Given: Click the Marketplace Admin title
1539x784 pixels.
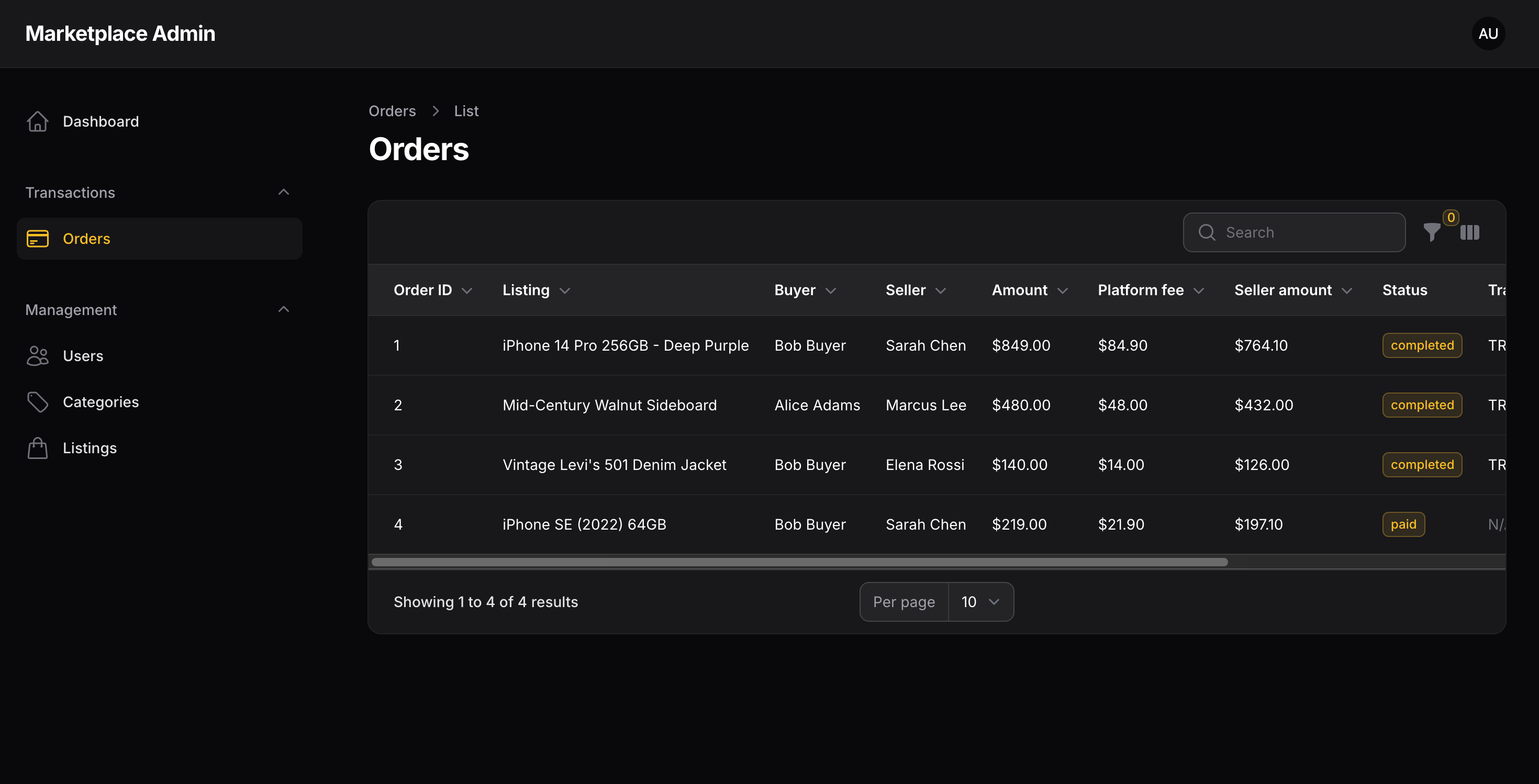Looking at the screenshot, I should coord(120,33).
